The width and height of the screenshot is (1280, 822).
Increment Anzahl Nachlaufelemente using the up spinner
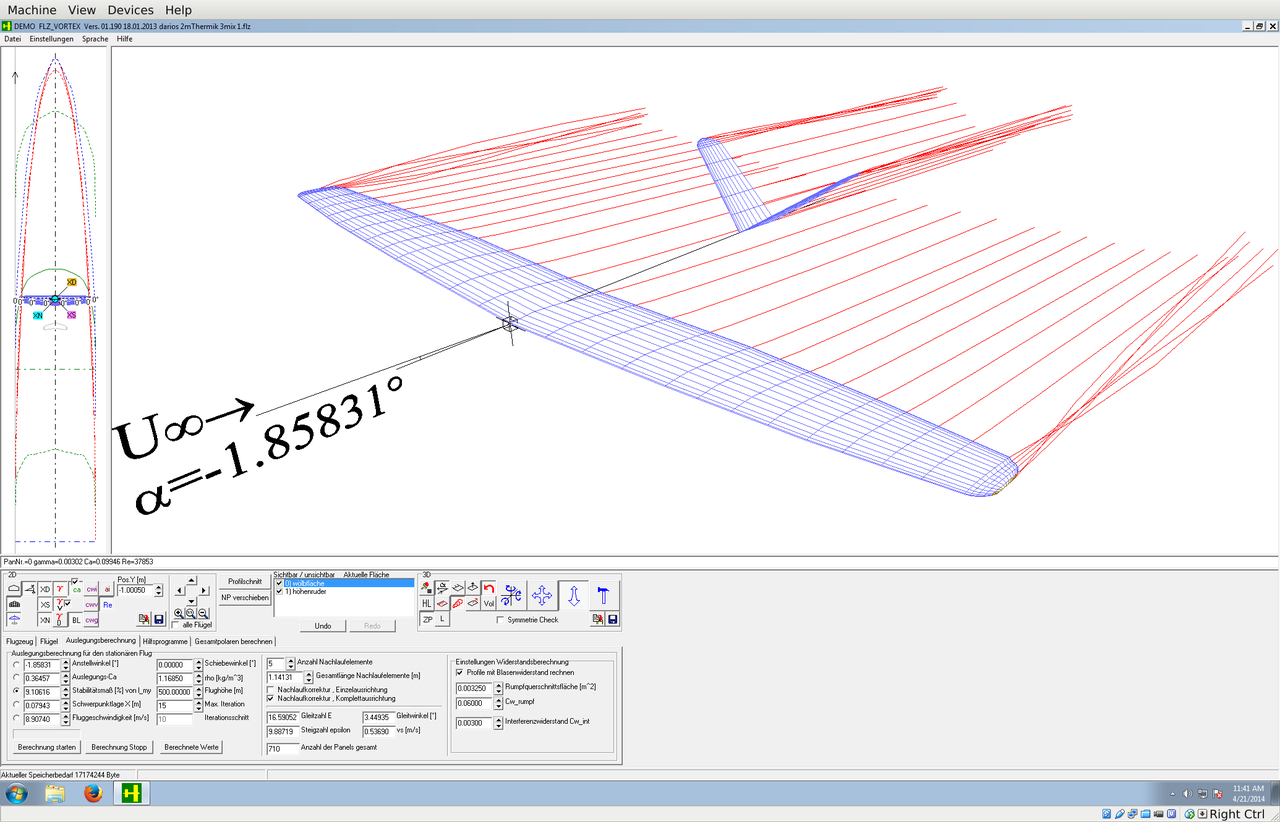click(291, 660)
